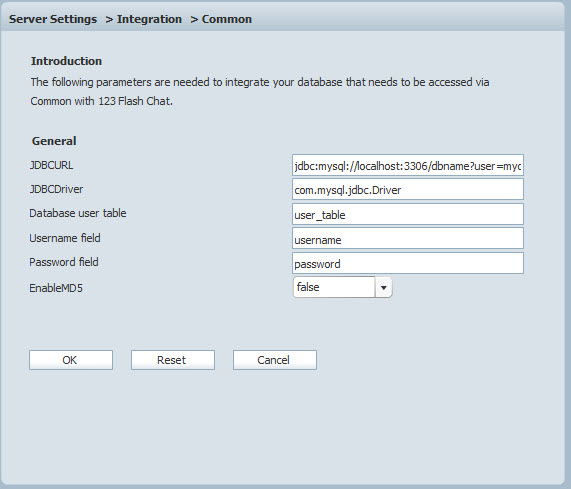Focus the JDBCDriver input field
The width and height of the screenshot is (571, 489).
click(408, 189)
